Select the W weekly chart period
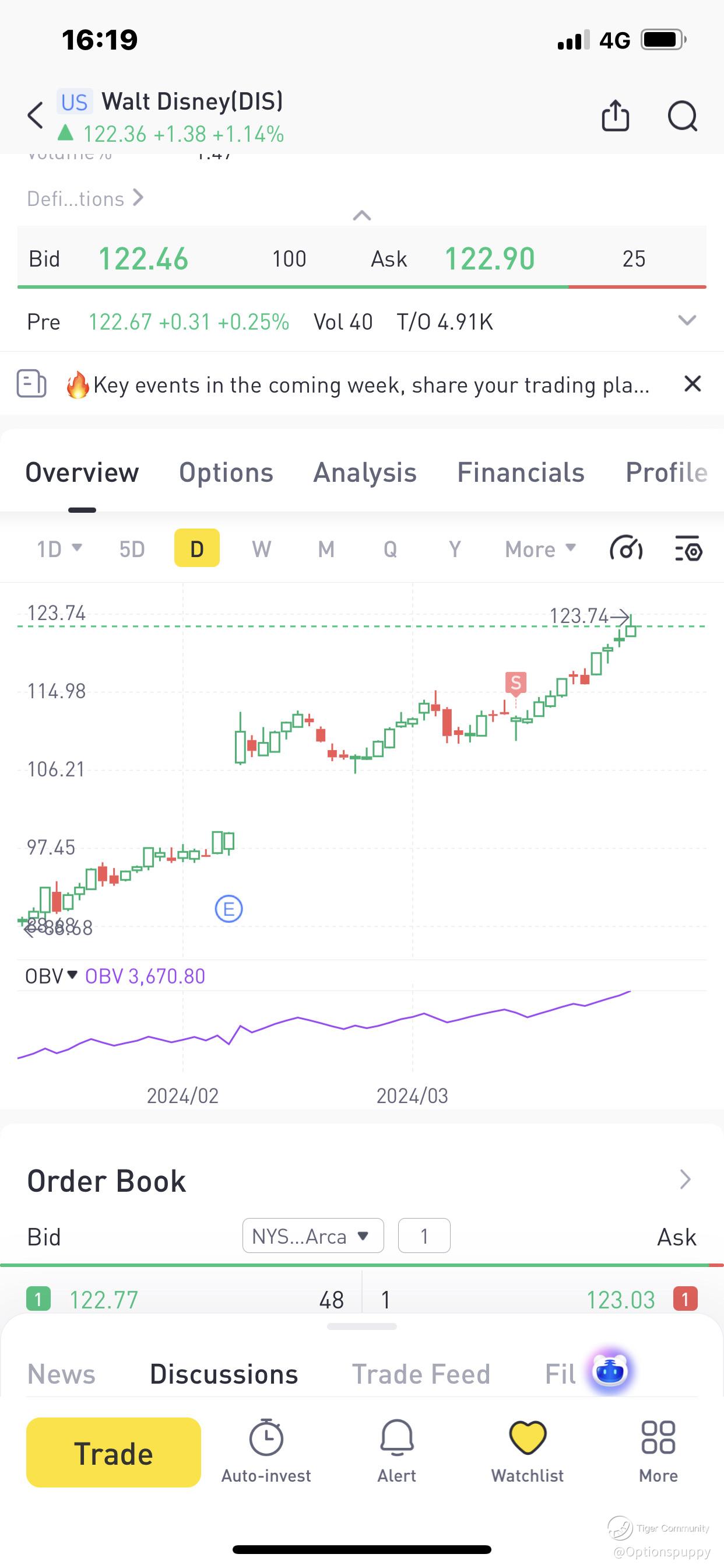The image size is (724, 1568). 262,549
